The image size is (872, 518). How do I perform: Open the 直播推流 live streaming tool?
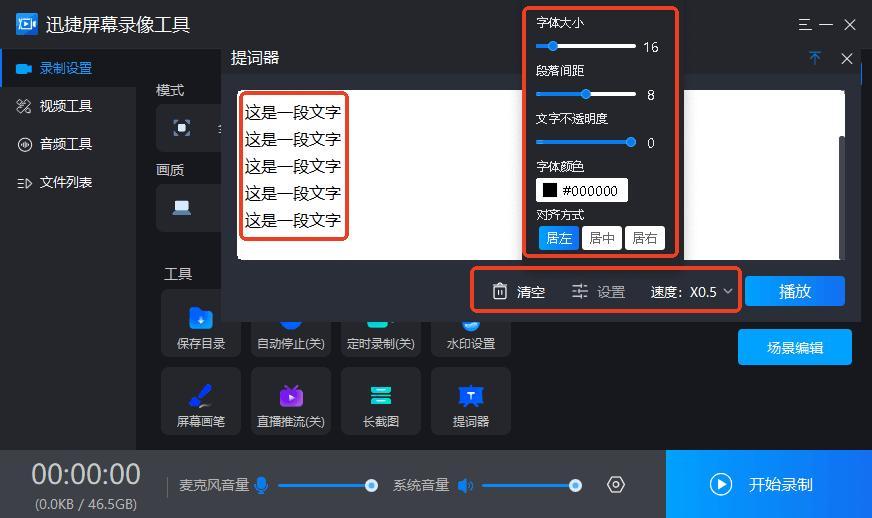(290, 402)
